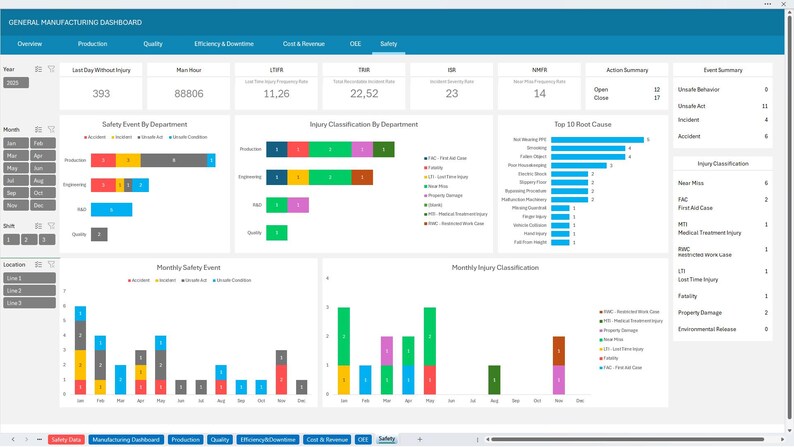The height and width of the screenshot is (447, 794).
Task: Filter by Sep in the Month slicer
Action: tap(16, 193)
